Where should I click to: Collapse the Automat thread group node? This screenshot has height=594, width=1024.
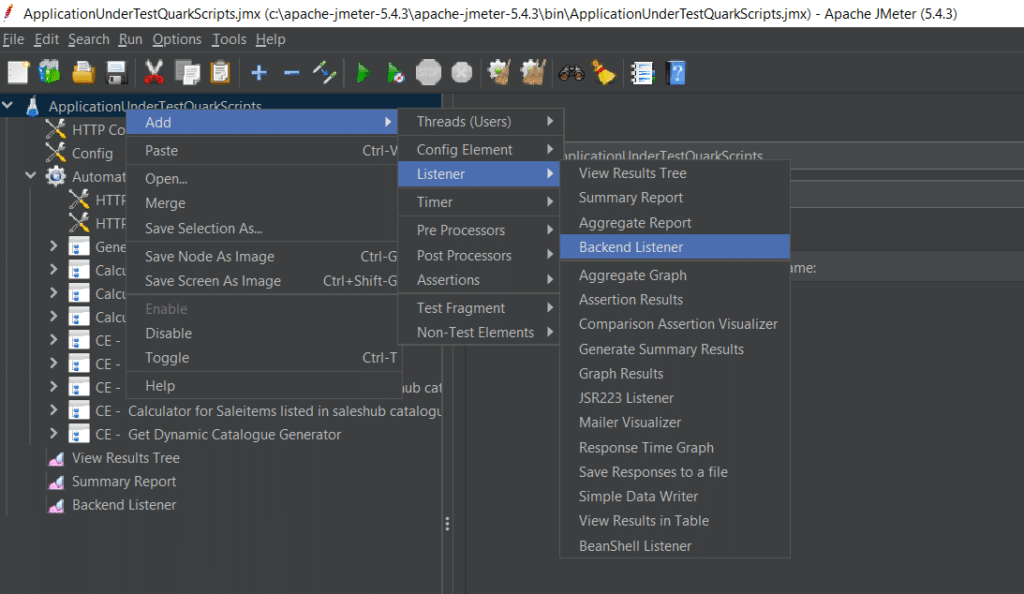(30, 175)
